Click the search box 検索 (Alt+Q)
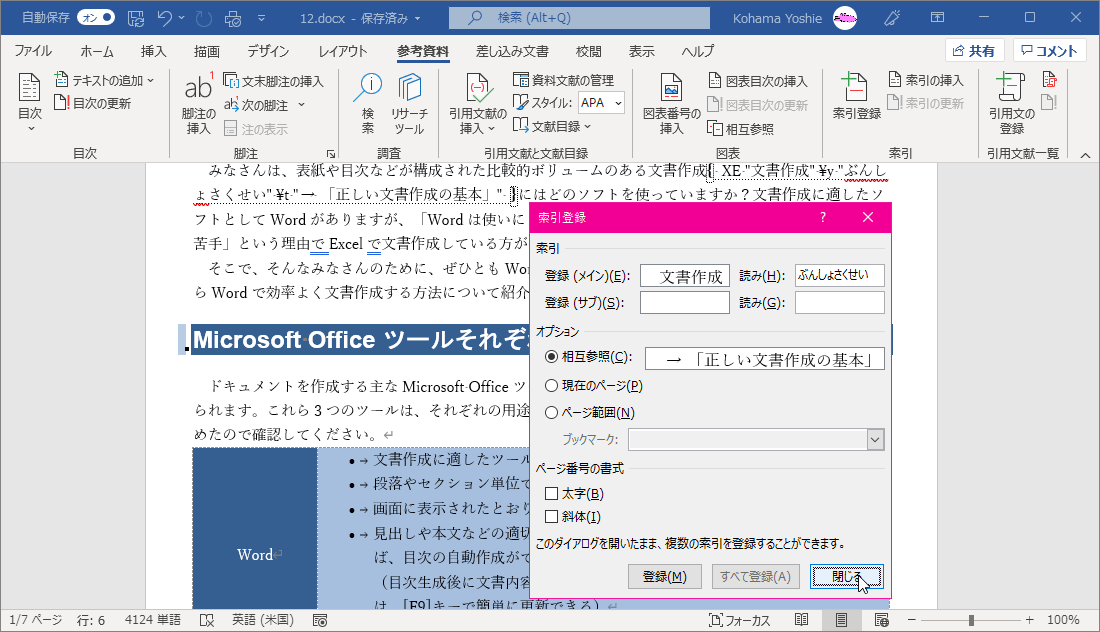 pyautogui.click(x=579, y=18)
